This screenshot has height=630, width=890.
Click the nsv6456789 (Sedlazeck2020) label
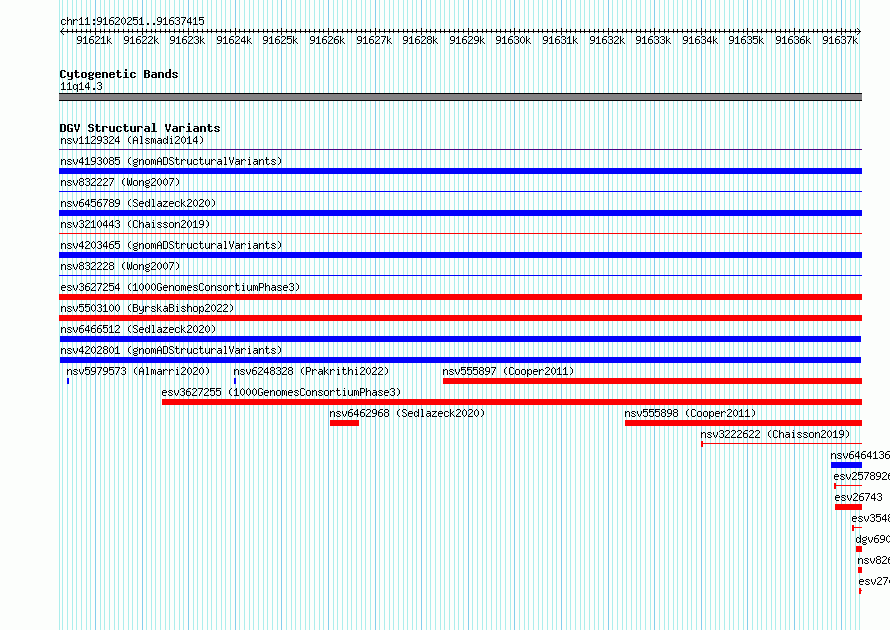pos(138,203)
